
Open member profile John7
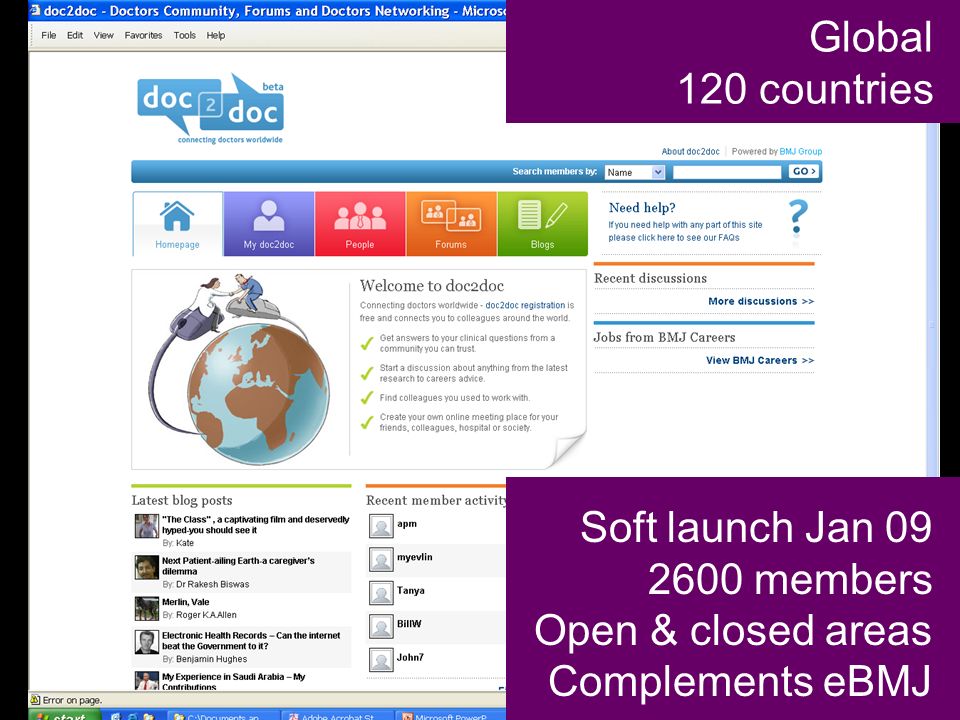pyautogui.click(x=410, y=657)
